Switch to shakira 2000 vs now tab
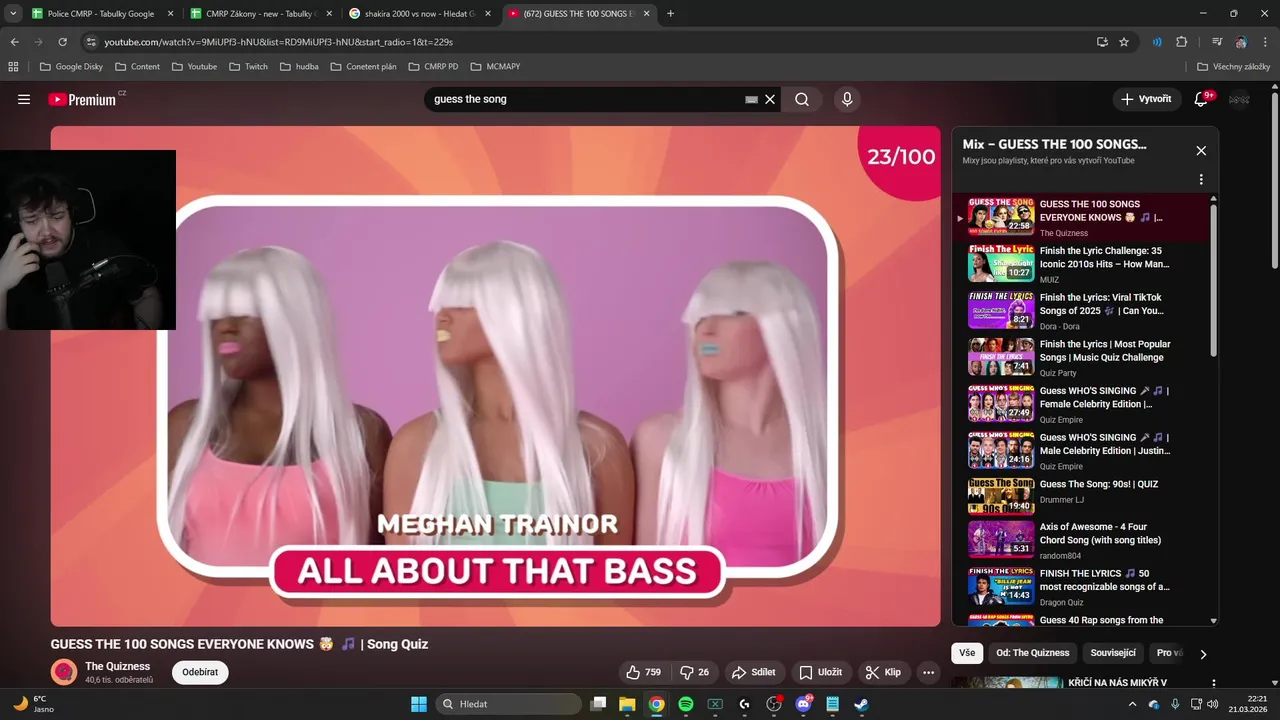The width and height of the screenshot is (1280, 720). point(420,14)
